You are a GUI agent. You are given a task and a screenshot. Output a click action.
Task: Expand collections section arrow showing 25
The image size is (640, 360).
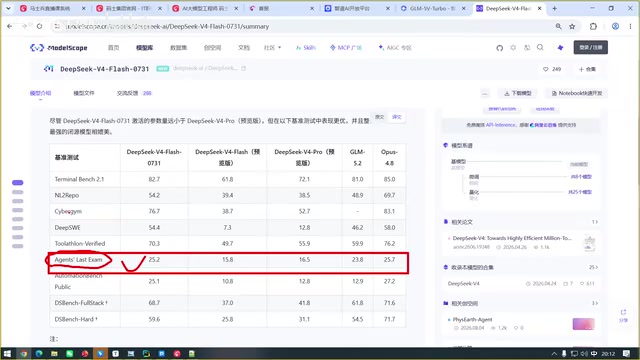[x=593, y=267]
